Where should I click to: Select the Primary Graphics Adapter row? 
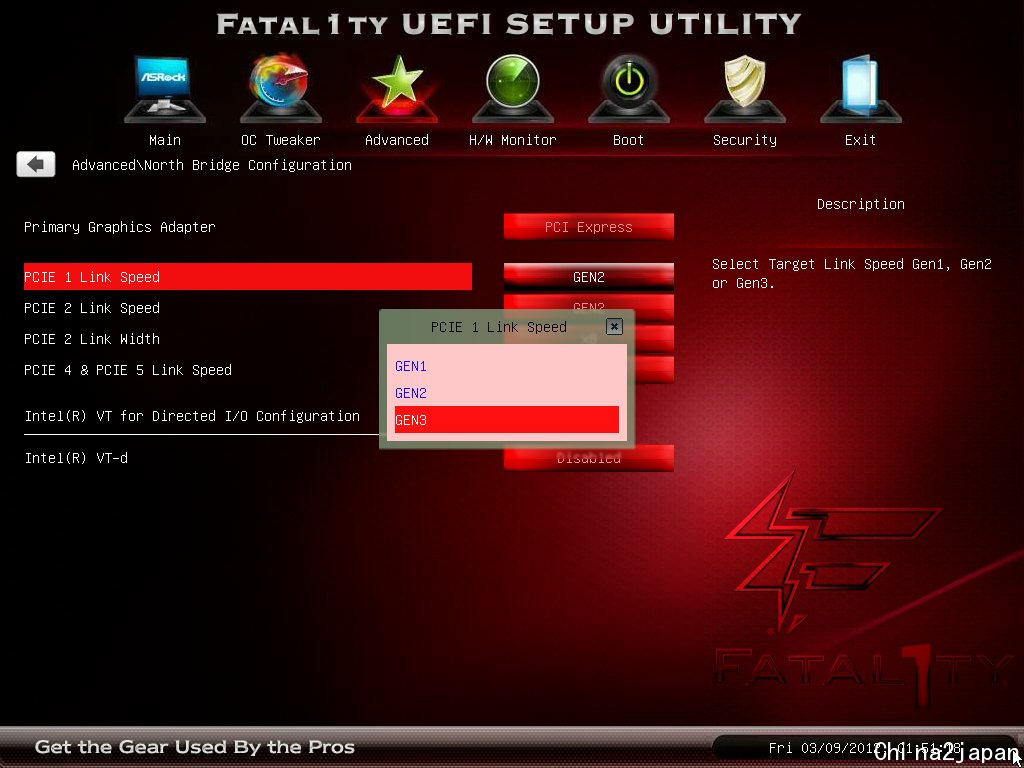[x=120, y=227]
